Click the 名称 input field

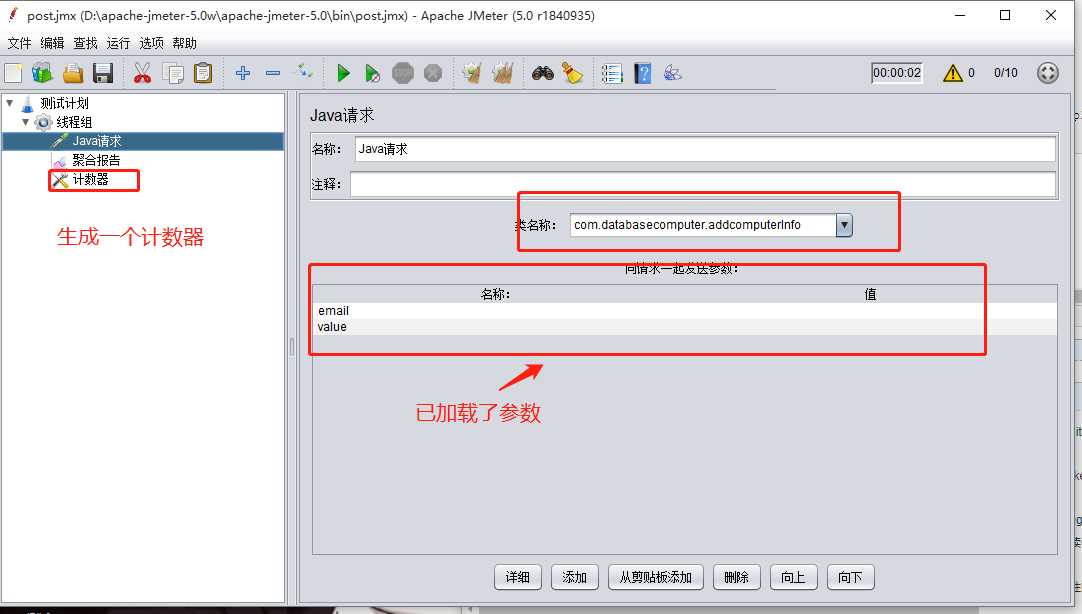pyautogui.click(x=705, y=149)
